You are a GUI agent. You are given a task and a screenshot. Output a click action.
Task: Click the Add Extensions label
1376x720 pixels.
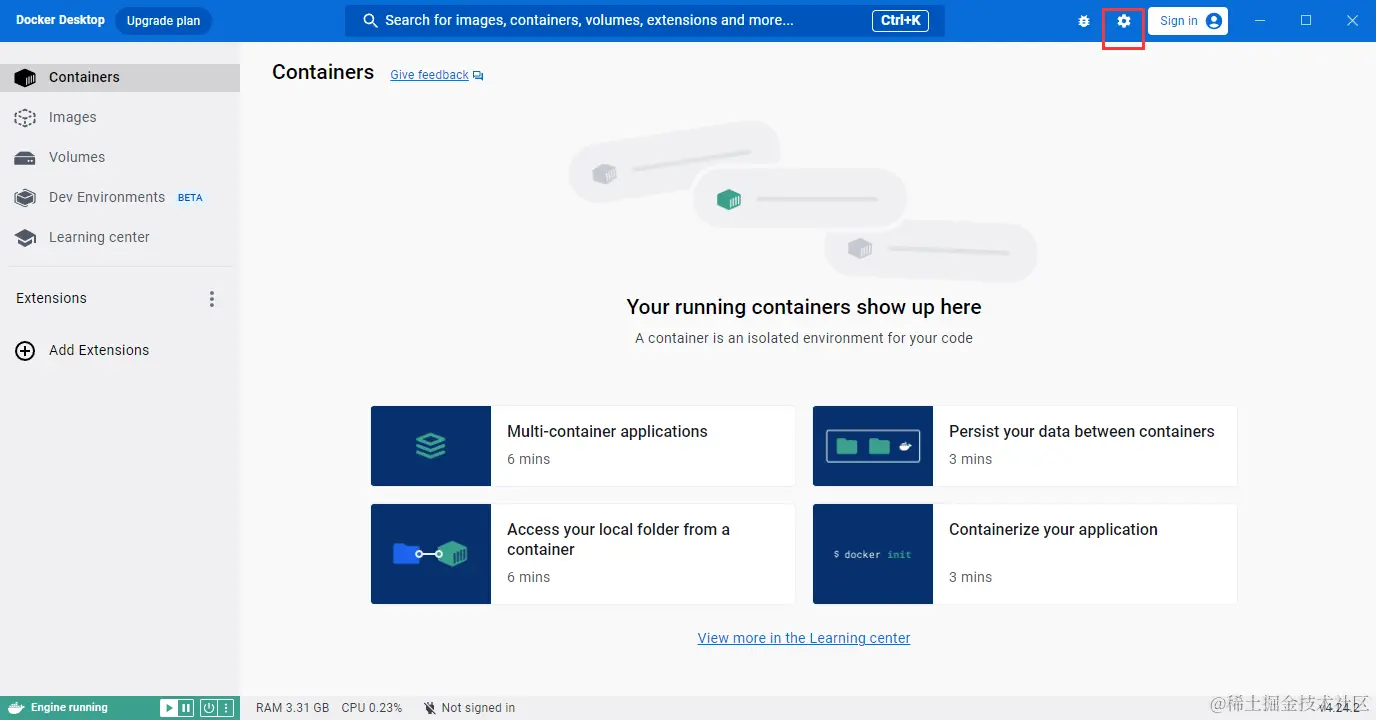[99, 350]
